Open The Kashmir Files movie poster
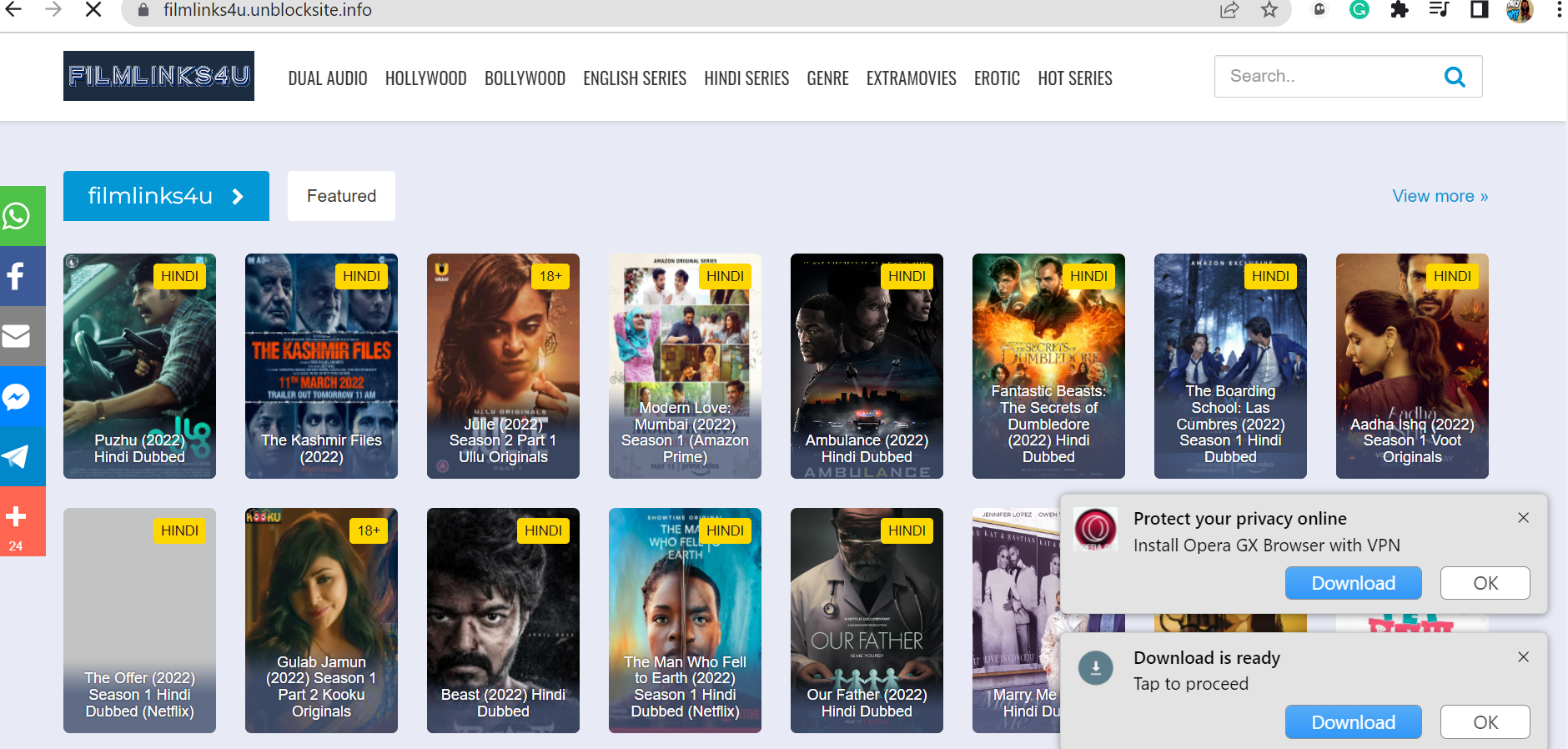 point(321,366)
